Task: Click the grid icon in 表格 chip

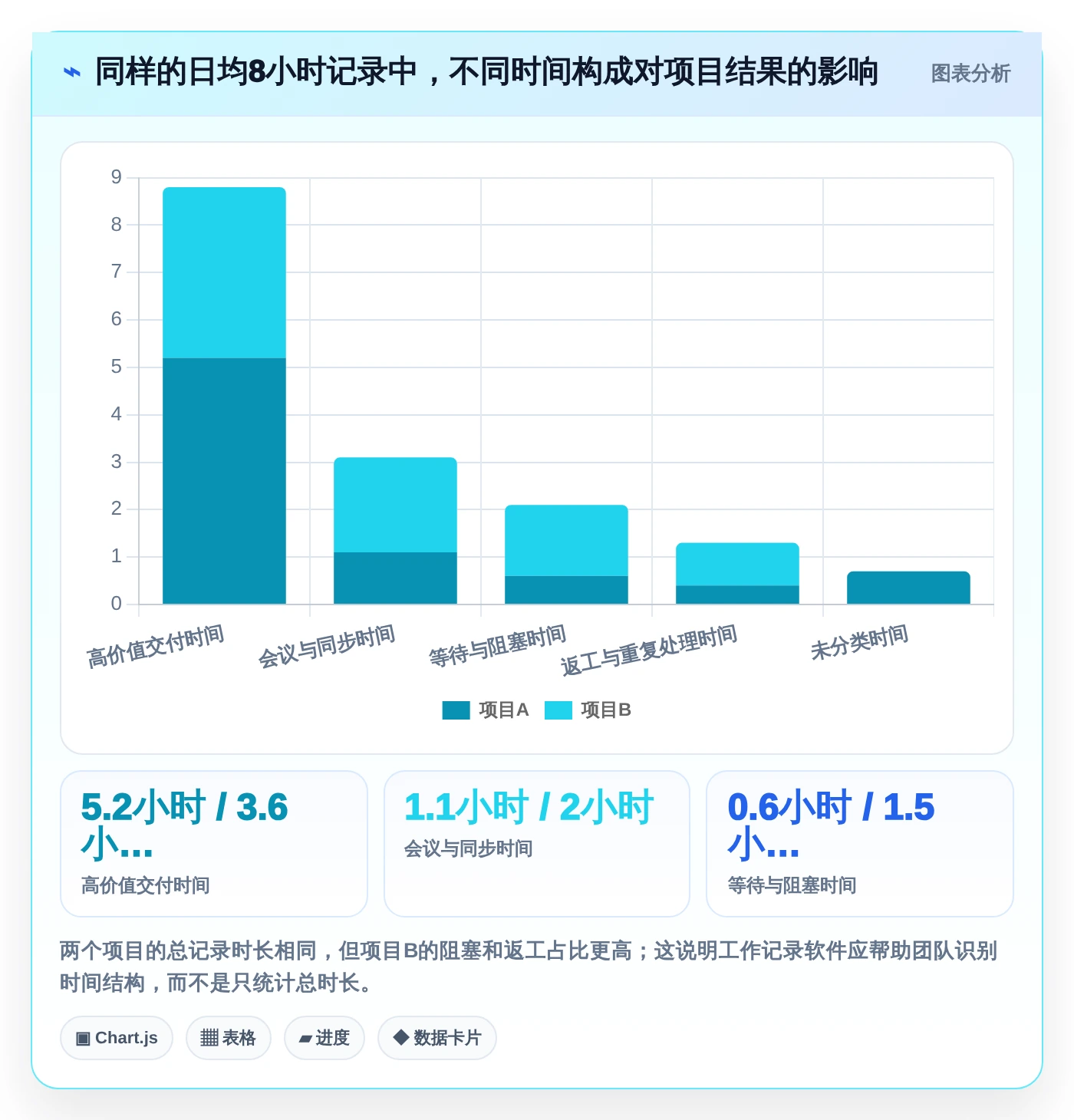Action: click(209, 1038)
